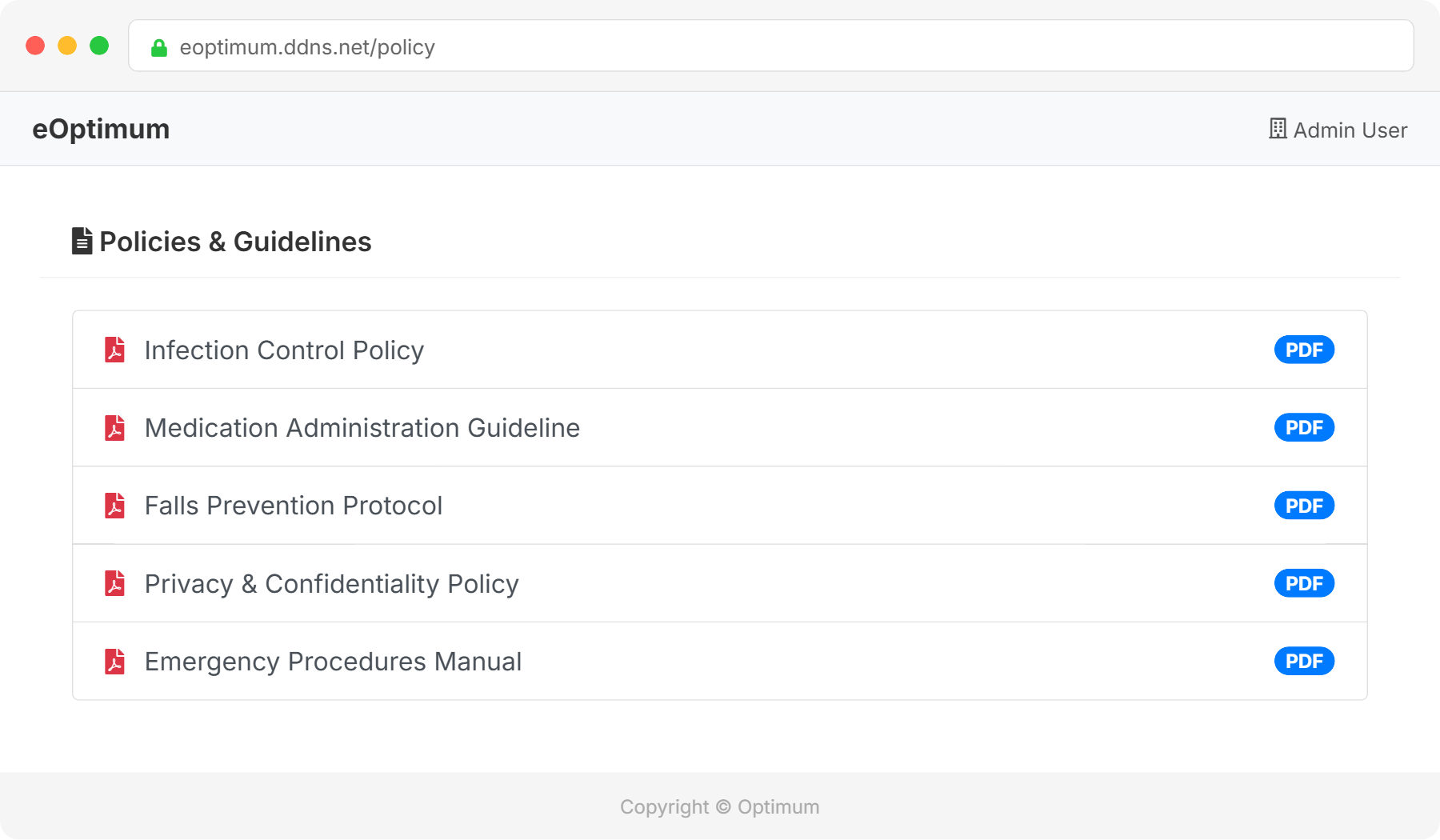Viewport: 1440px width, 840px height.
Task: Click the PDF icon beside Falls Prevention Protocol
Action: coord(115,506)
